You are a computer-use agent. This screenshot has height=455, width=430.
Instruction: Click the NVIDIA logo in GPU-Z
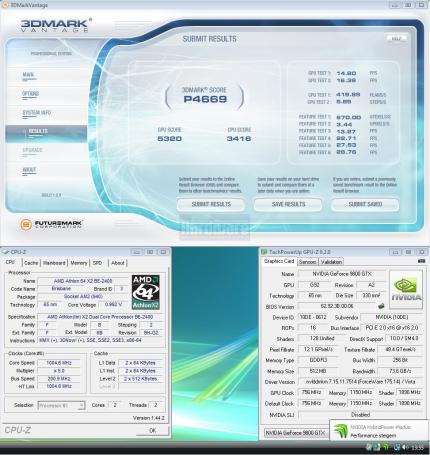pos(406,289)
